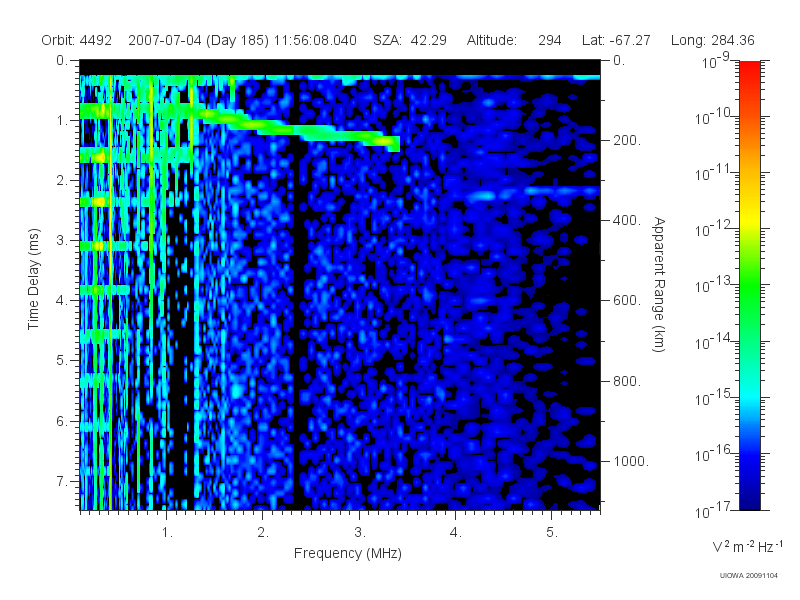This screenshot has width=800, height=600.
Task: Click the '3.' tick on the frequency axis
Action: [x=359, y=533]
